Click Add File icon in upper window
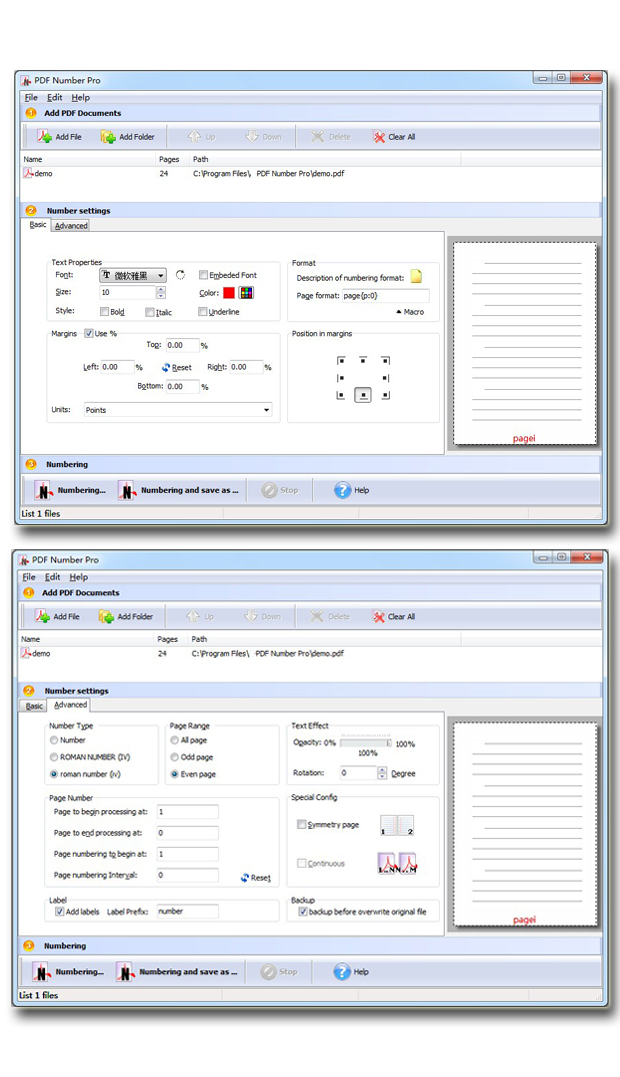Image resolution: width=620 pixels, height=1077 pixels. click(45, 137)
